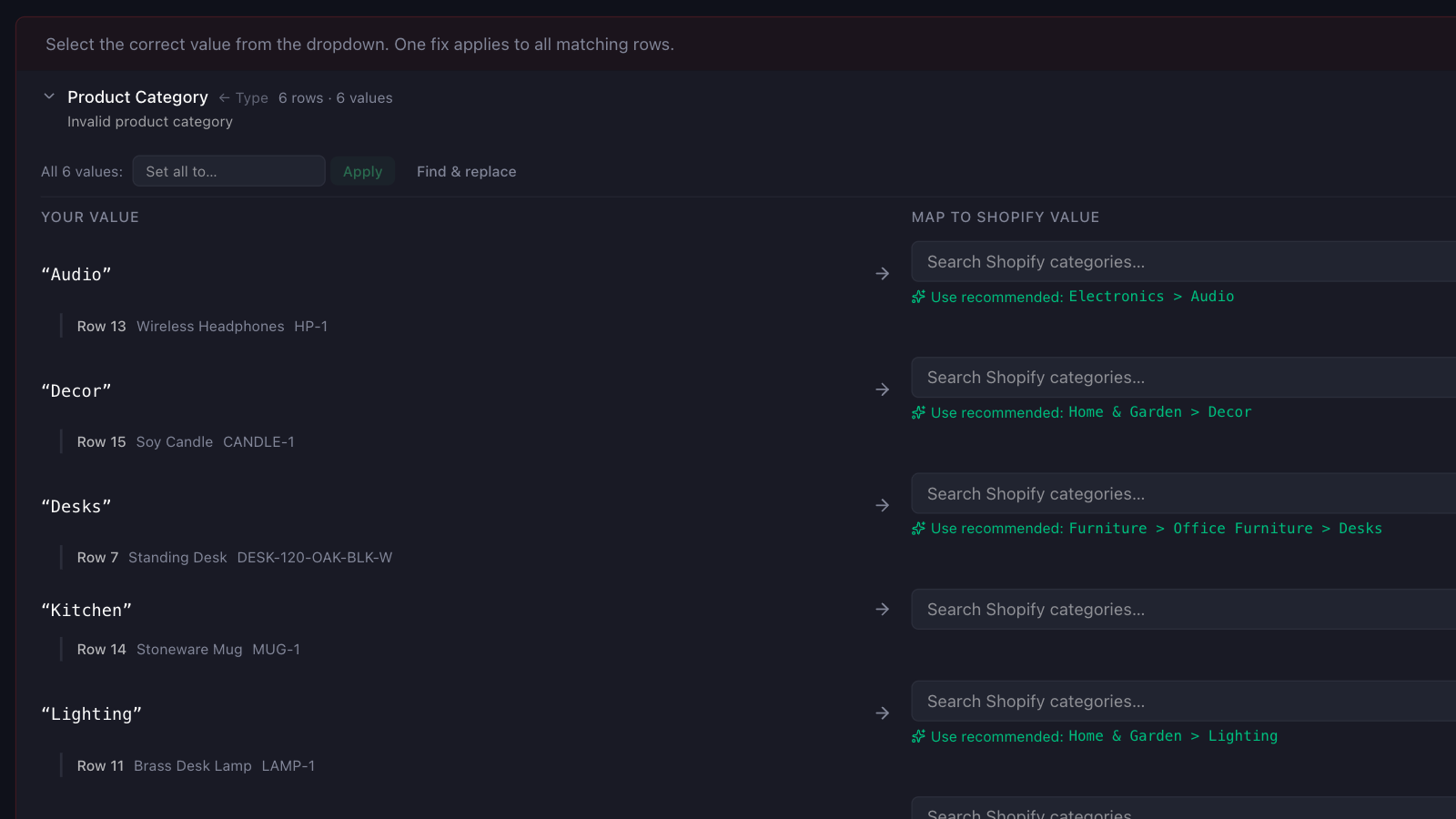Screen dimensions: 1456x819
Task: Click the sparkle icon beside Electronics > Audio
Action: click(x=918, y=297)
